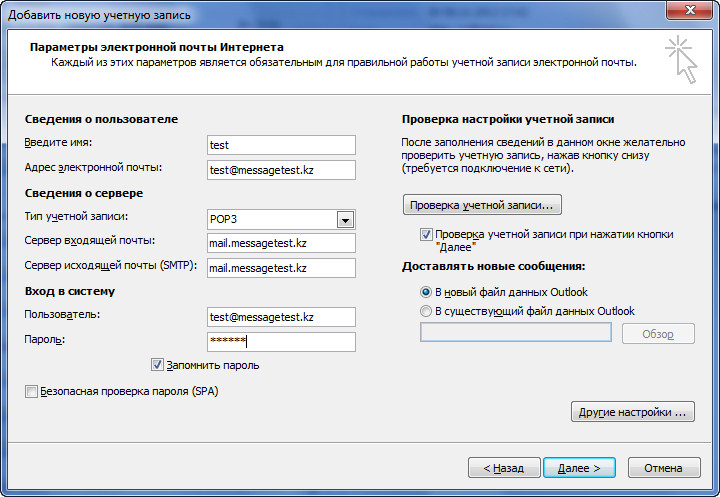This screenshot has height=497, width=720.
Task: Focus the email address input field
Action: pos(281,170)
